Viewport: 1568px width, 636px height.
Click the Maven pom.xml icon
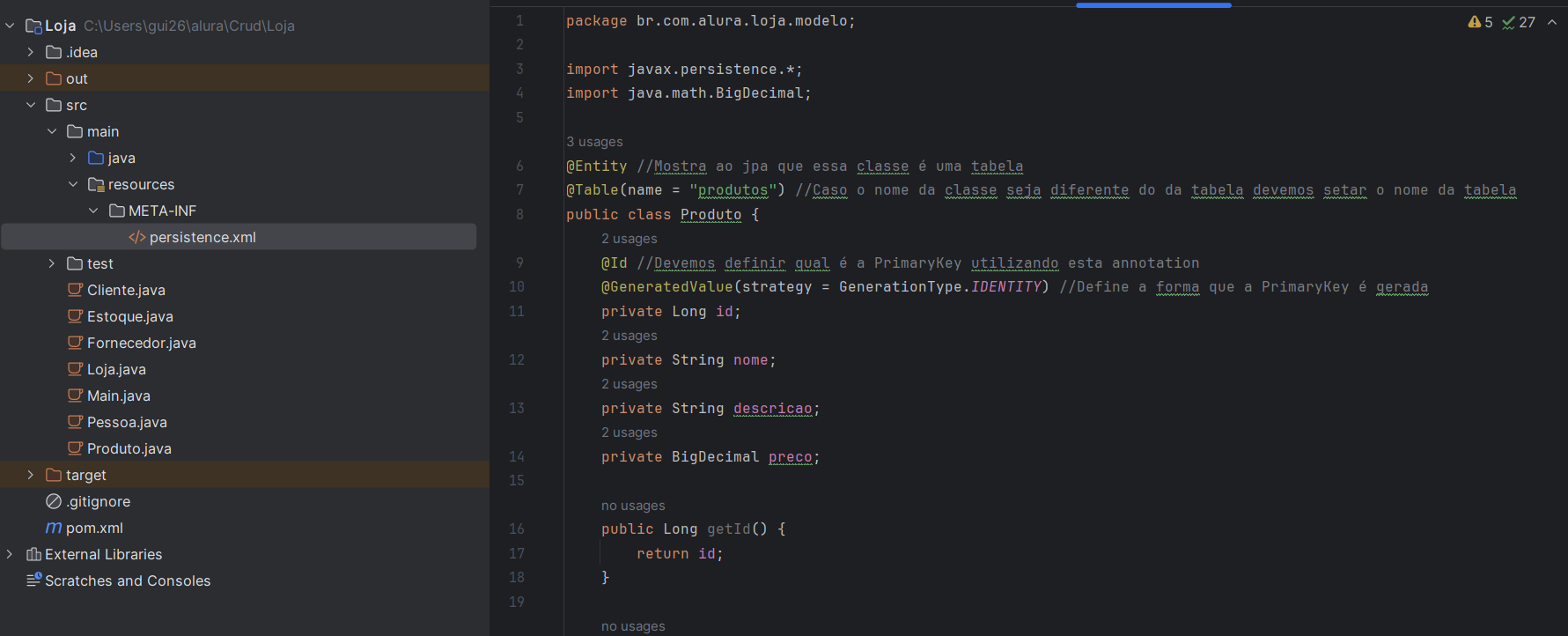click(x=54, y=528)
